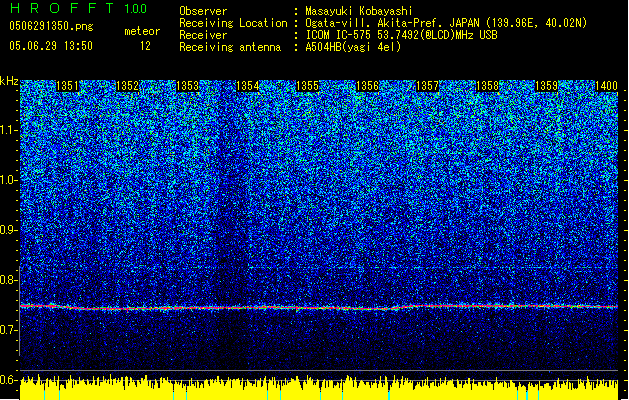This screenshot has height=400, width=629.
Task: Select the 1354 time marker
Action: pyautogui.click(x=248, y=86)
